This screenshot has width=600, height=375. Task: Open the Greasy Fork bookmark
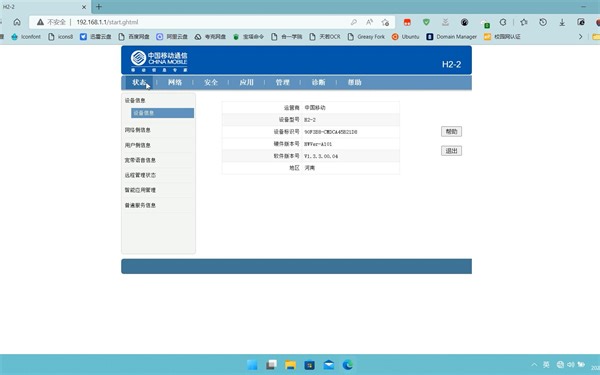[366, 37]
